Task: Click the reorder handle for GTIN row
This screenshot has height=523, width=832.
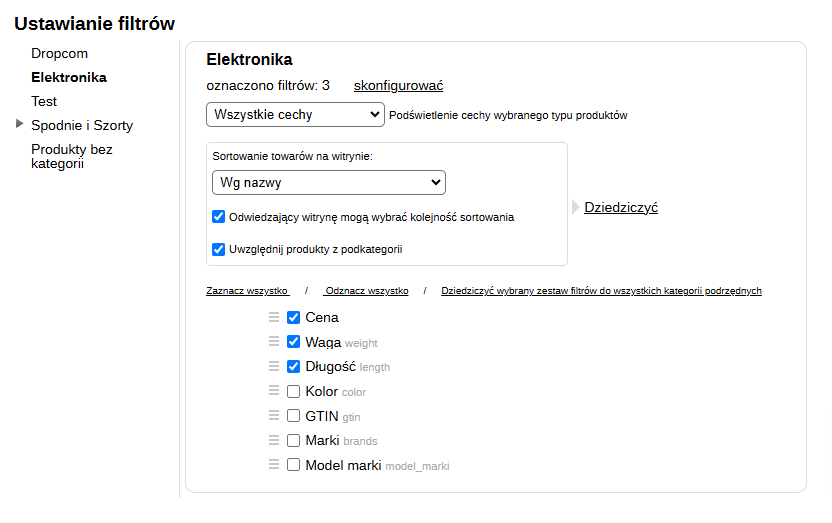Action: coord(273,415)
